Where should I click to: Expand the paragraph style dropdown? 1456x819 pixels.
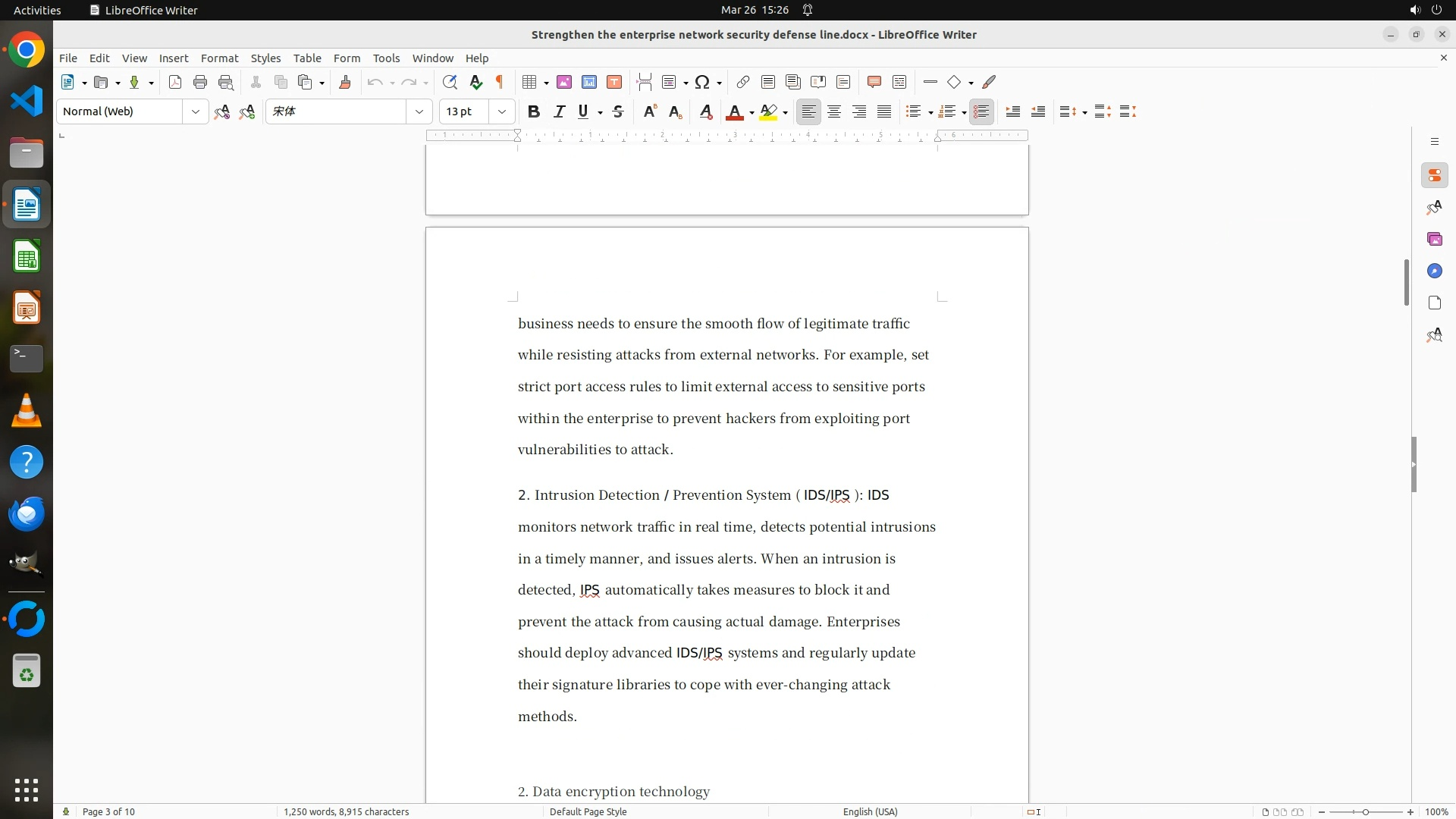pos(195,111)
